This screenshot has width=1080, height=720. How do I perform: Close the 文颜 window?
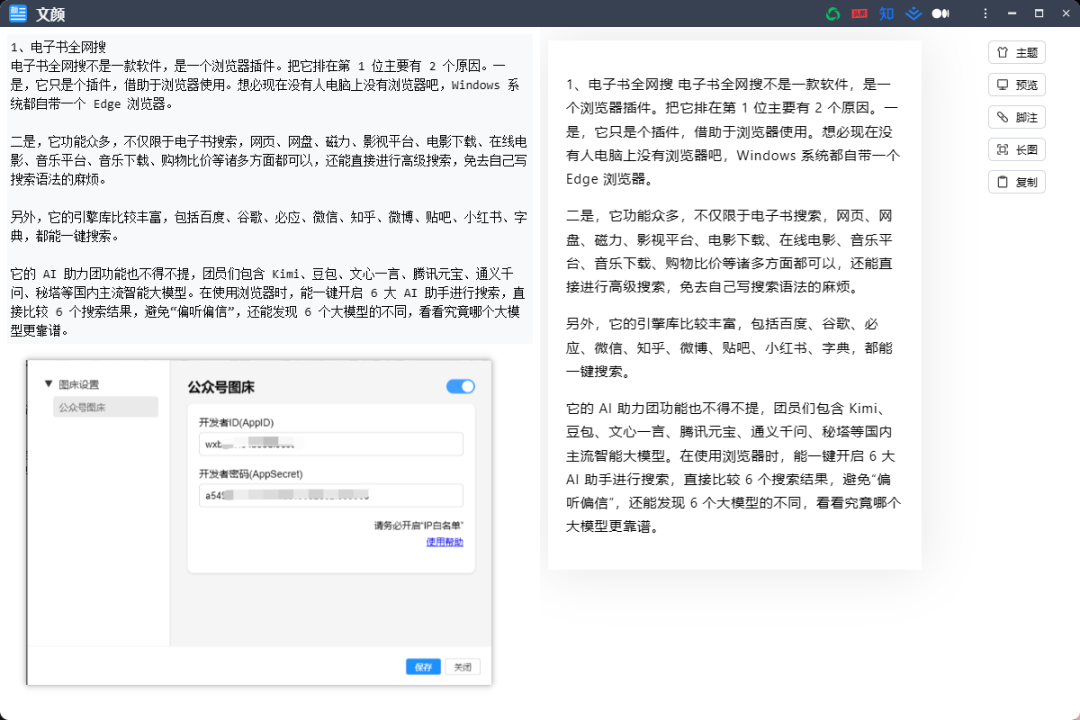coord(1066,14)
